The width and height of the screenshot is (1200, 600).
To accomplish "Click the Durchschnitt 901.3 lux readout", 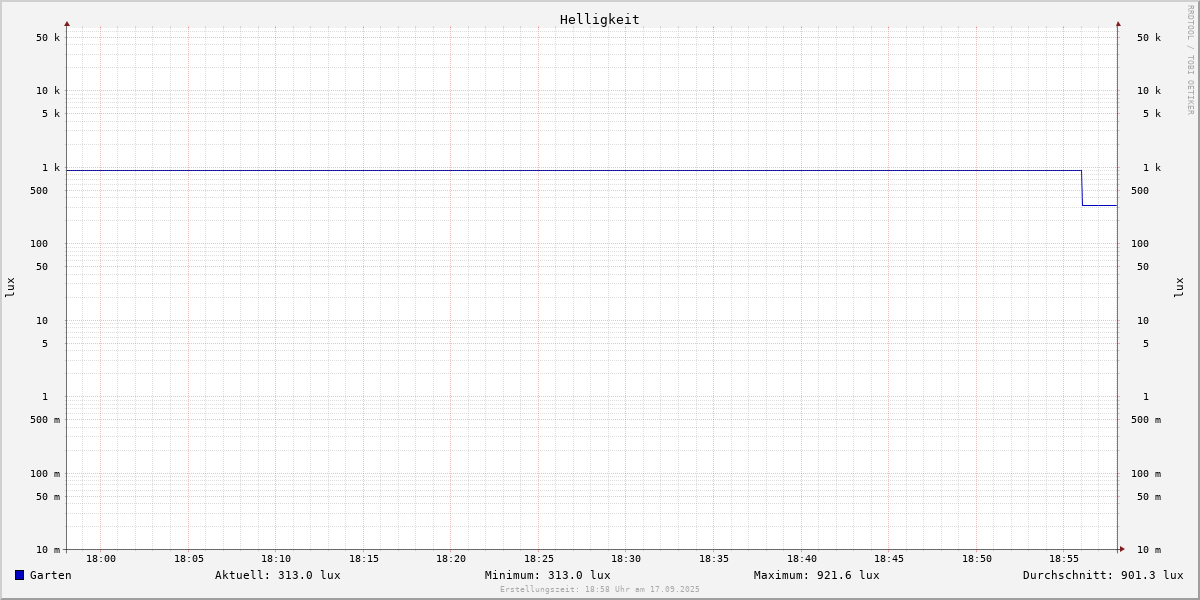I will 1102,575.
